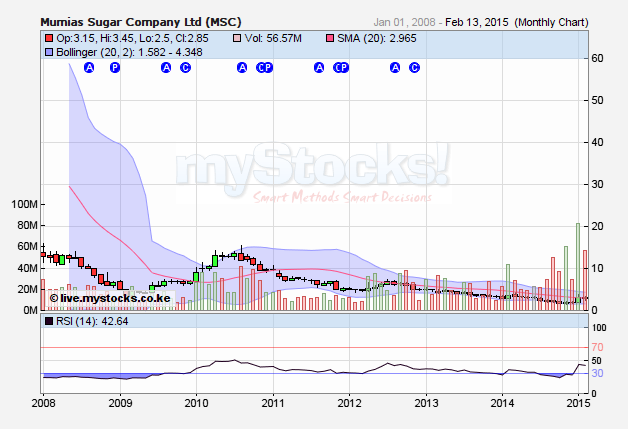
Task: Click the first A event marker in 2008
Action: pos(89,67)
